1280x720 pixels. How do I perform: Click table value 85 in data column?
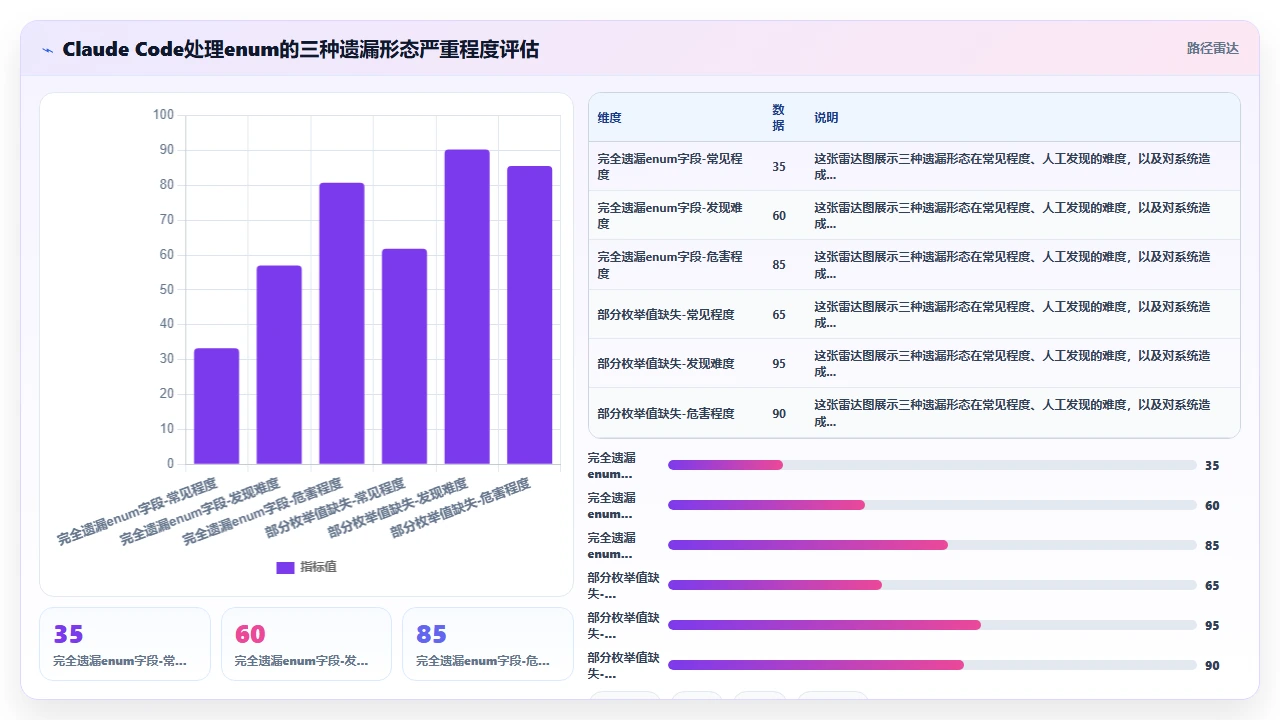pyautogui.click(x=779, y=265)
